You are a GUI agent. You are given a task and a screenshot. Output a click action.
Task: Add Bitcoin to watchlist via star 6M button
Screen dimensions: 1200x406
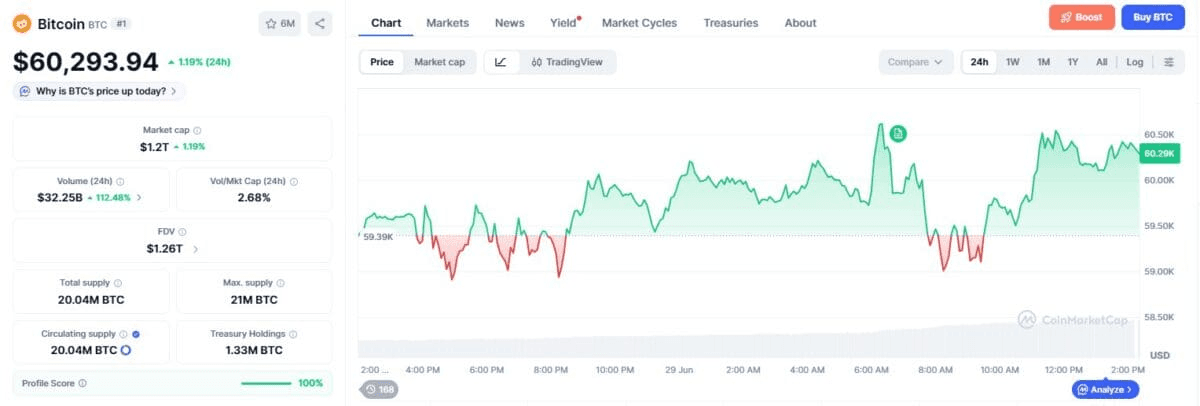point(279,23)
